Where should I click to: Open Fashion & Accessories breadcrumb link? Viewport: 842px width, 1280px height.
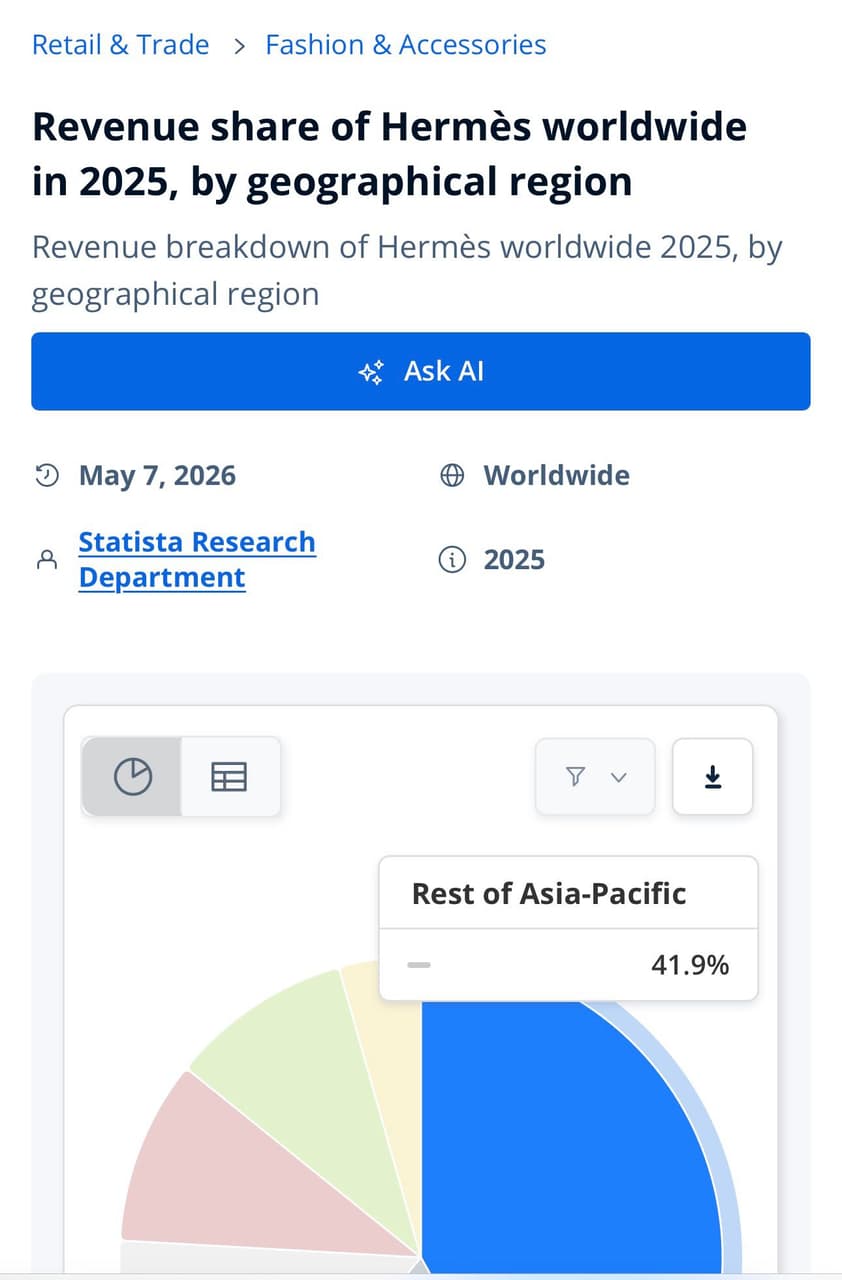pos(406,45)
